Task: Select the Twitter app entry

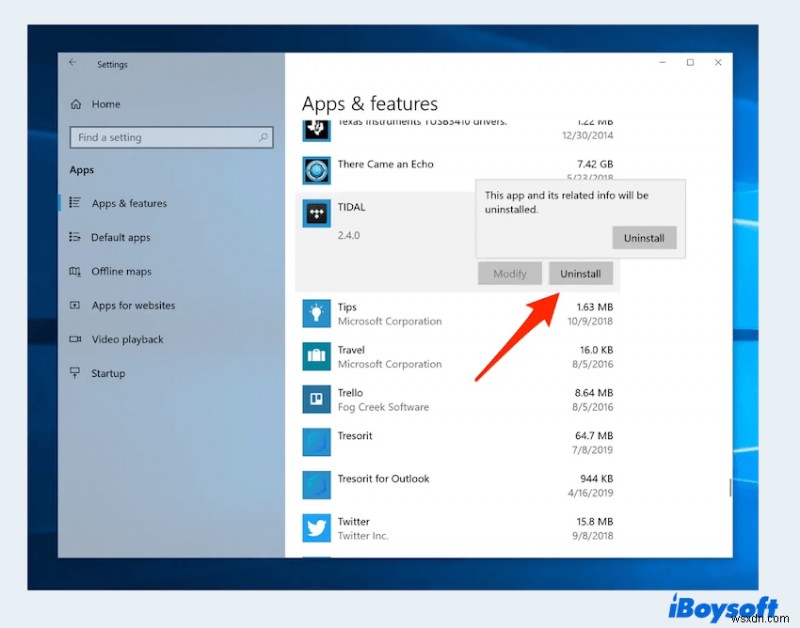Action: coord(458,528)
